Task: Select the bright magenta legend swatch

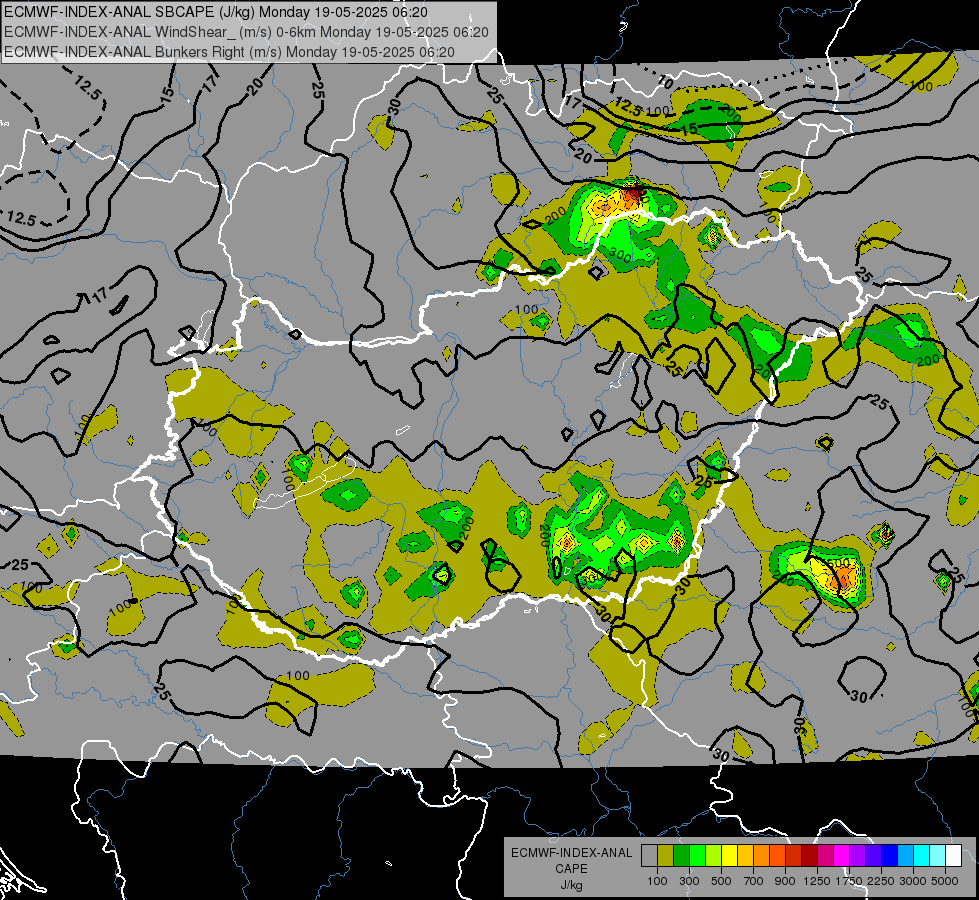Action: [842, 856]
